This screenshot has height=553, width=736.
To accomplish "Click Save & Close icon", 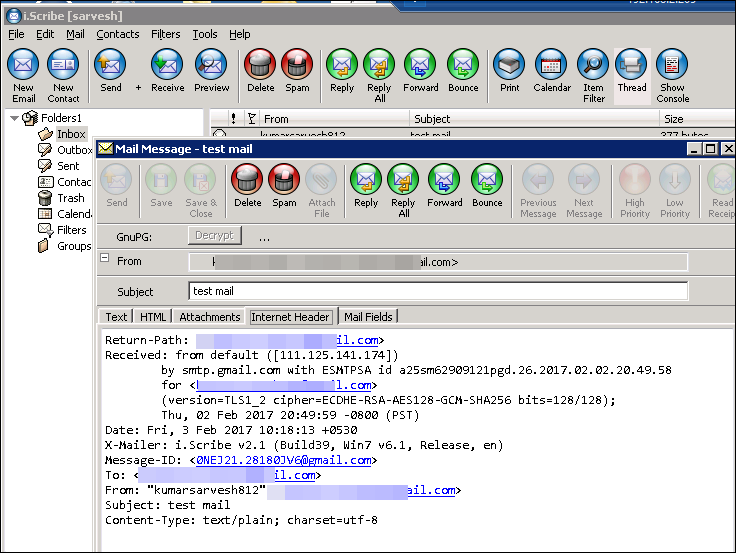I will [200, 191].
